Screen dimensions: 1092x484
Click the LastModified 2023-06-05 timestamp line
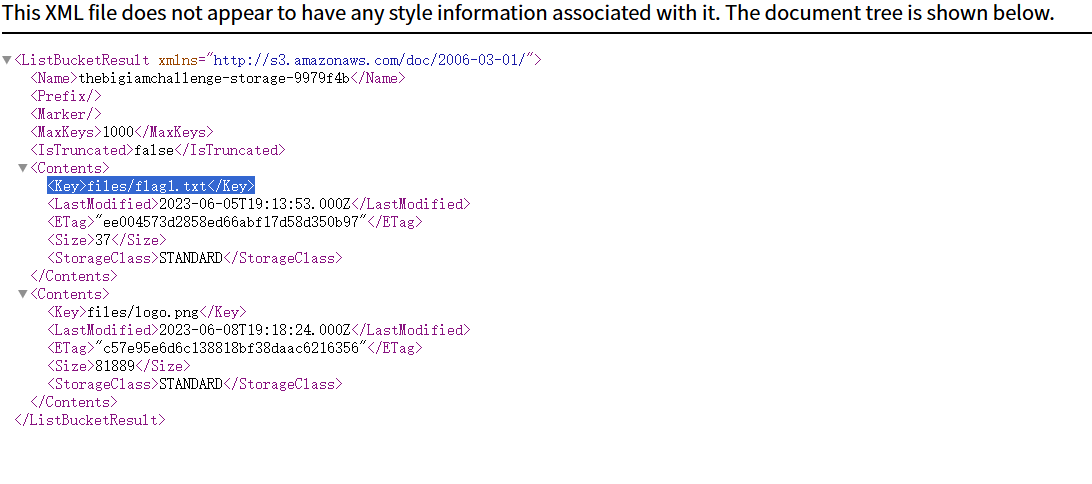pyautogui.click(x=259, y=204)
